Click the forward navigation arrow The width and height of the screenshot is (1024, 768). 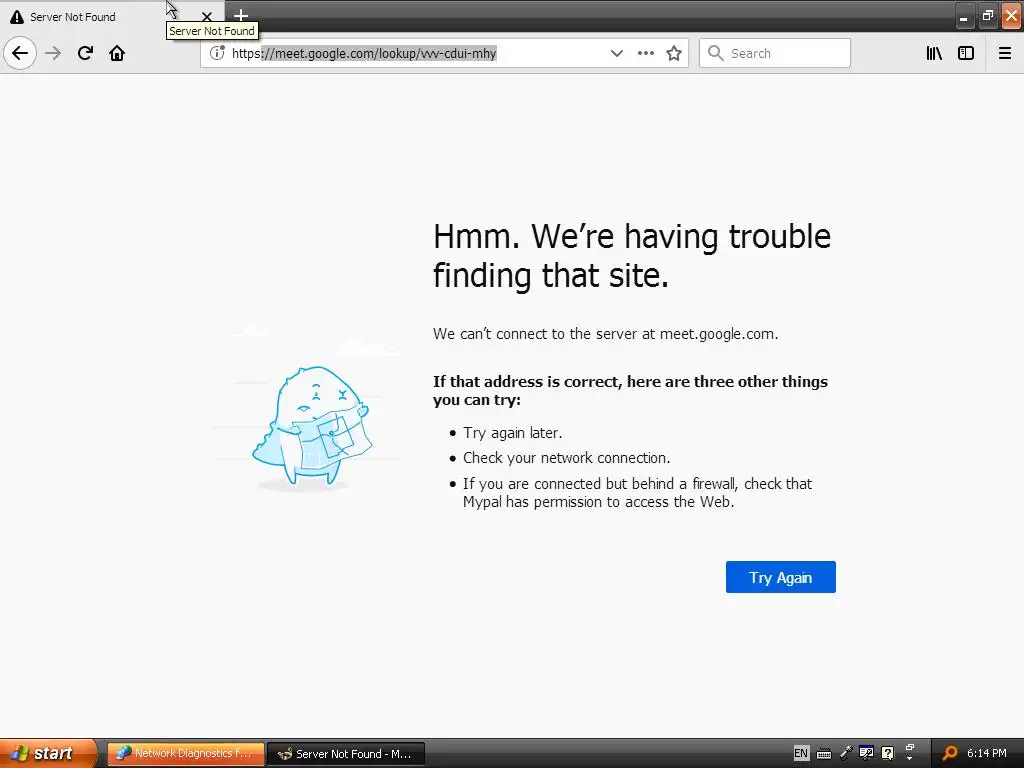click(53, 53)
